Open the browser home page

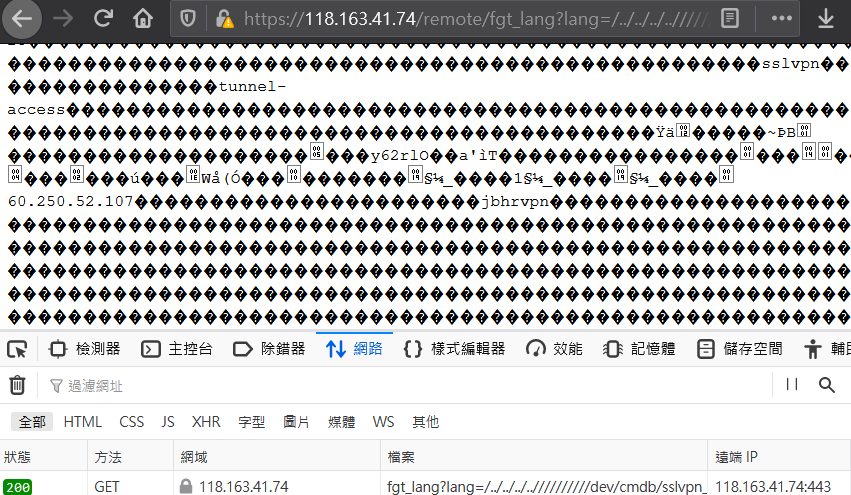click(x=143, y=19)
